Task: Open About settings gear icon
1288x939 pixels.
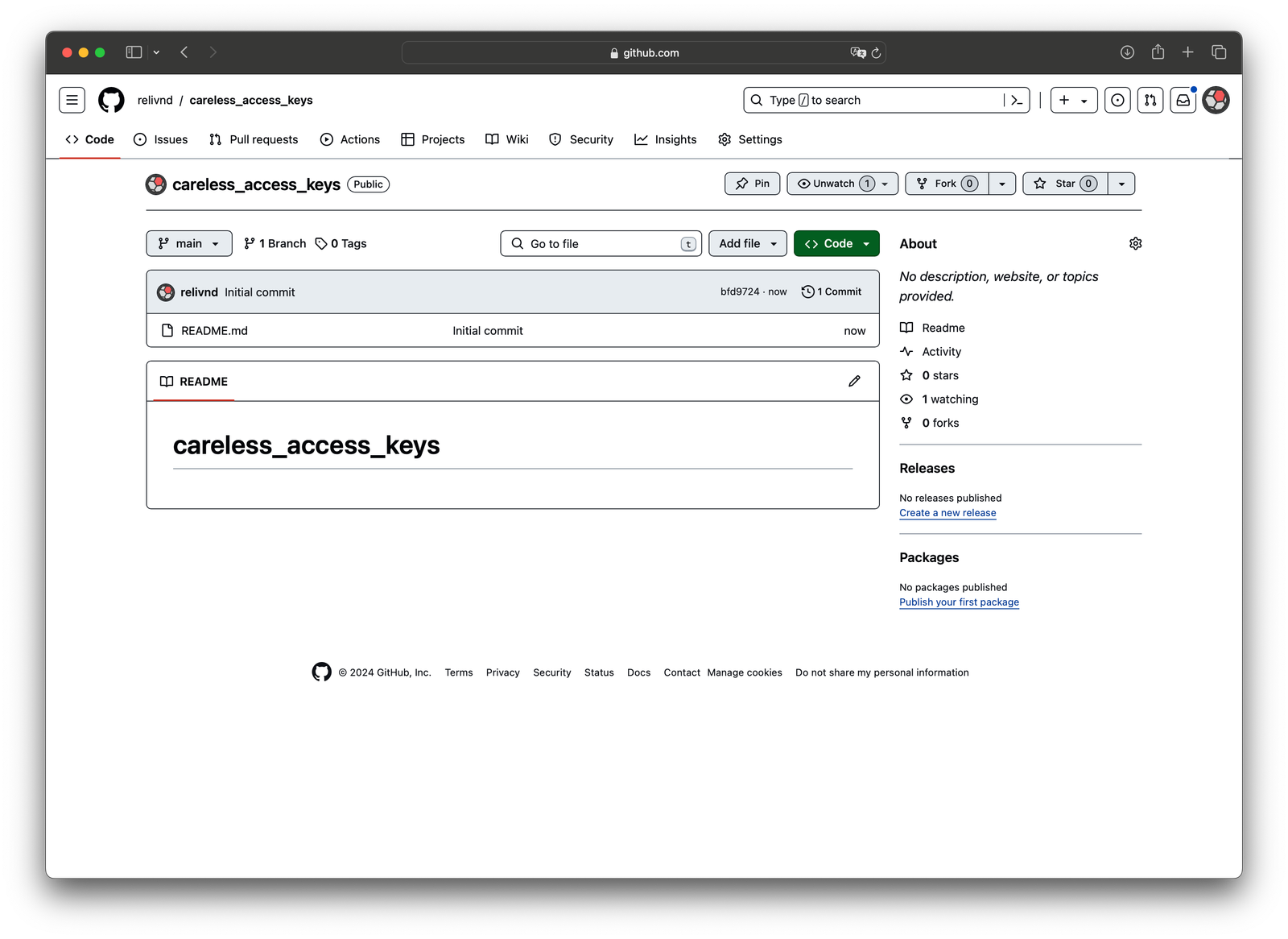Action: [x=1135, y=243]
